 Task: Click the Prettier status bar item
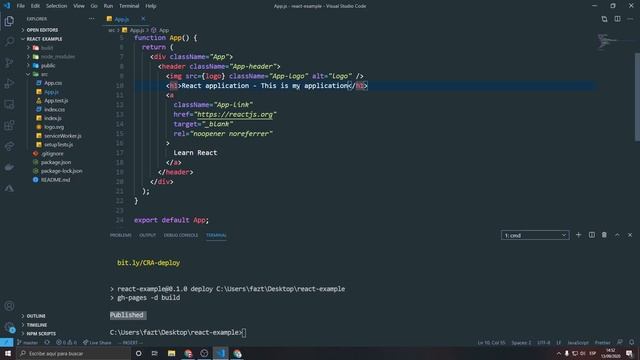click(602, 342)
